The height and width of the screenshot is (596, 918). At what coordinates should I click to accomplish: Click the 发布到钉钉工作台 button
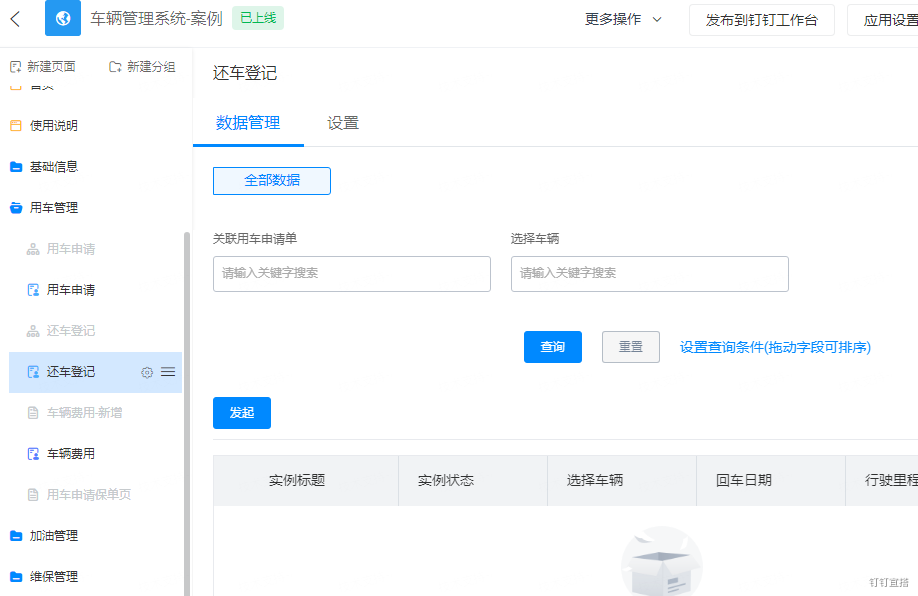click(762, 20)
